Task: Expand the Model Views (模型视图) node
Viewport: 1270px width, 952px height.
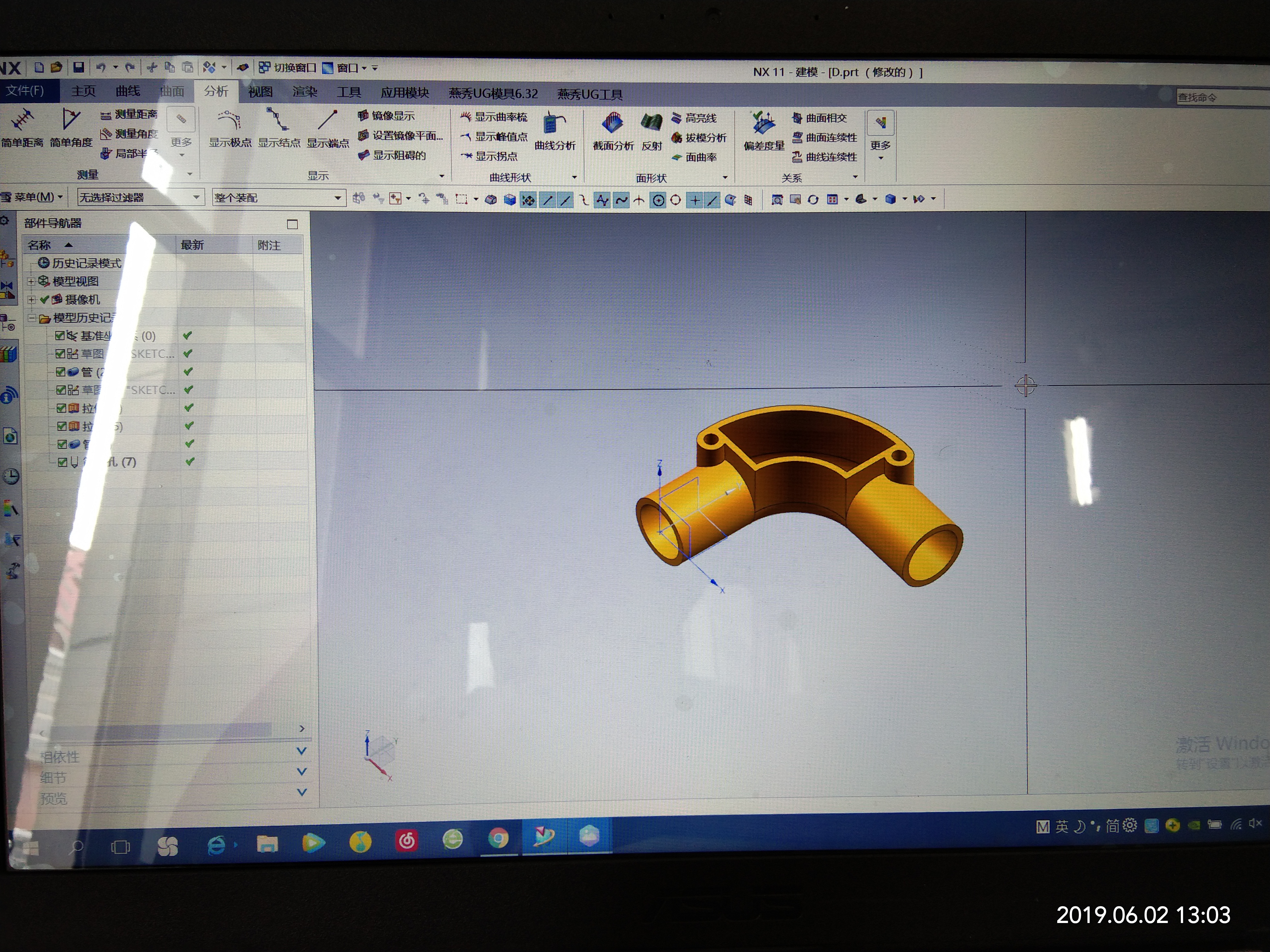Action: [31, 281]
